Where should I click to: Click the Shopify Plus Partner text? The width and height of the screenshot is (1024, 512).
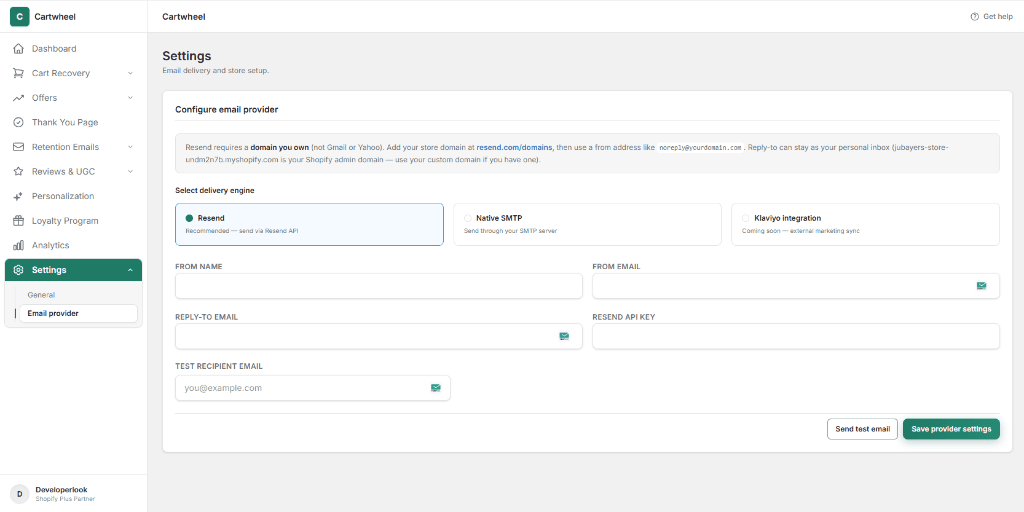point(65,499)
